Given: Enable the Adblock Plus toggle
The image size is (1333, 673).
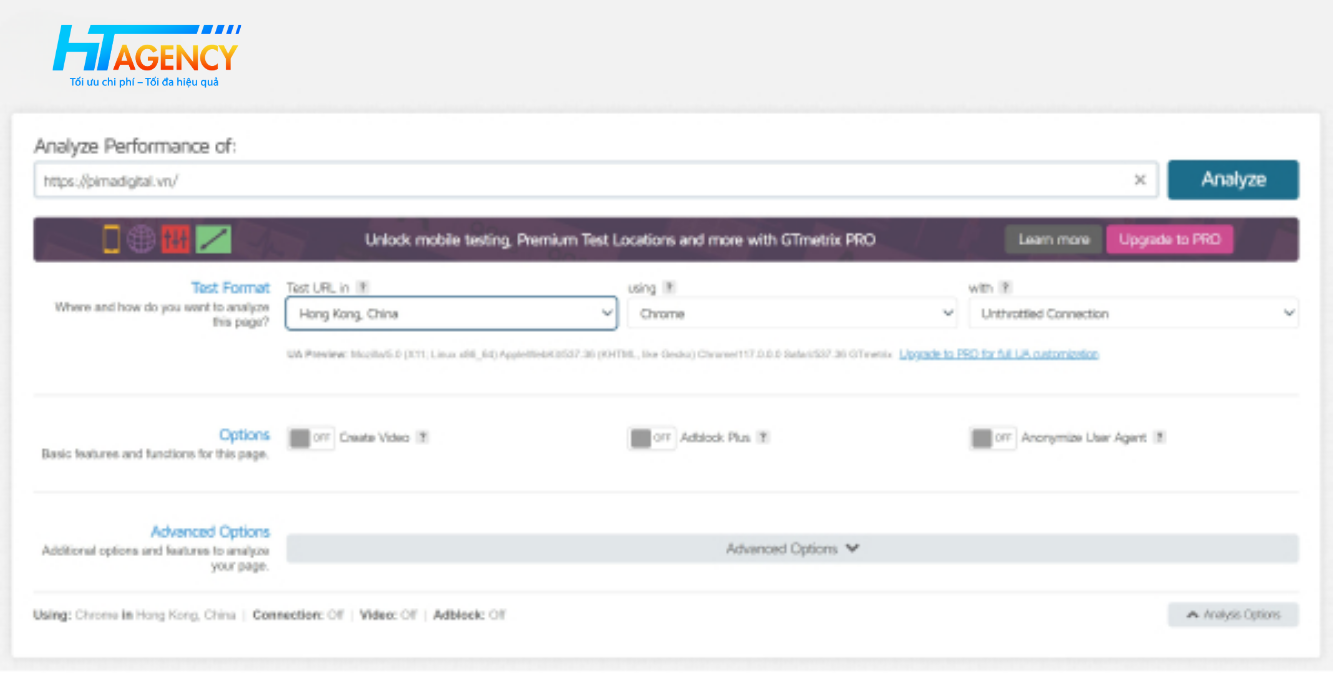Looking at the screenshot, I should (652, 438).
